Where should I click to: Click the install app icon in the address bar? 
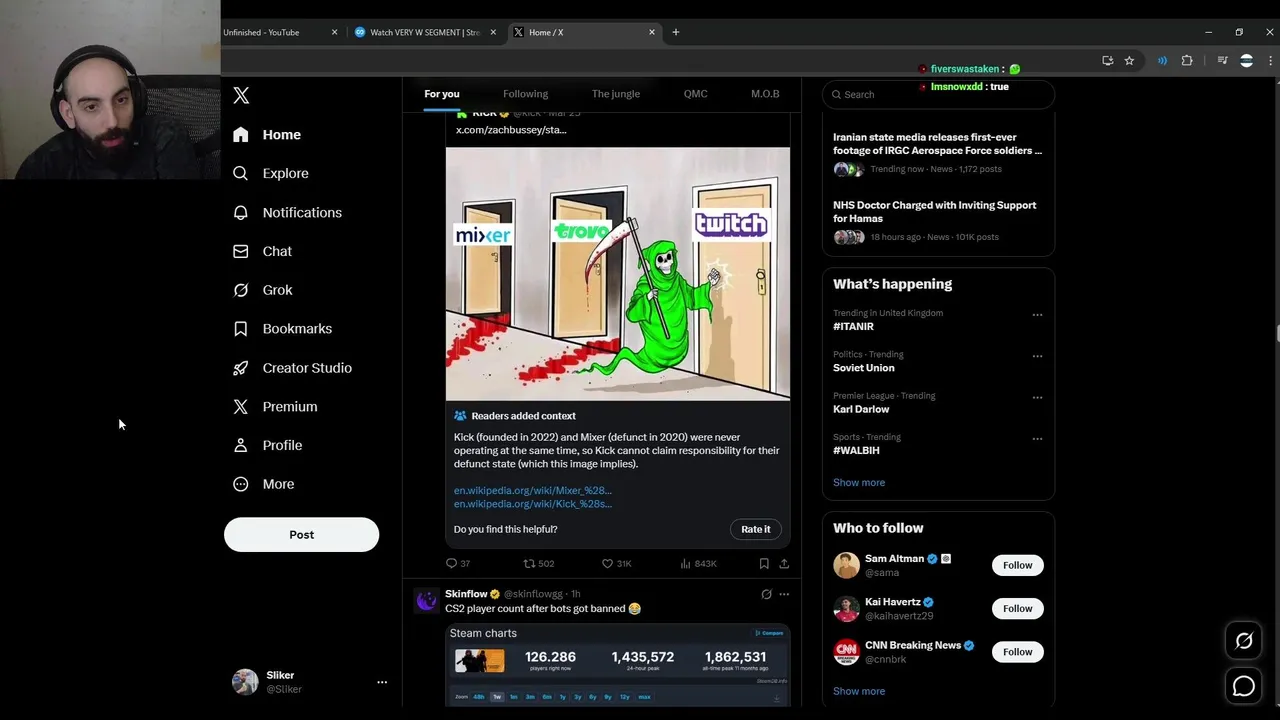(1107, 61)
